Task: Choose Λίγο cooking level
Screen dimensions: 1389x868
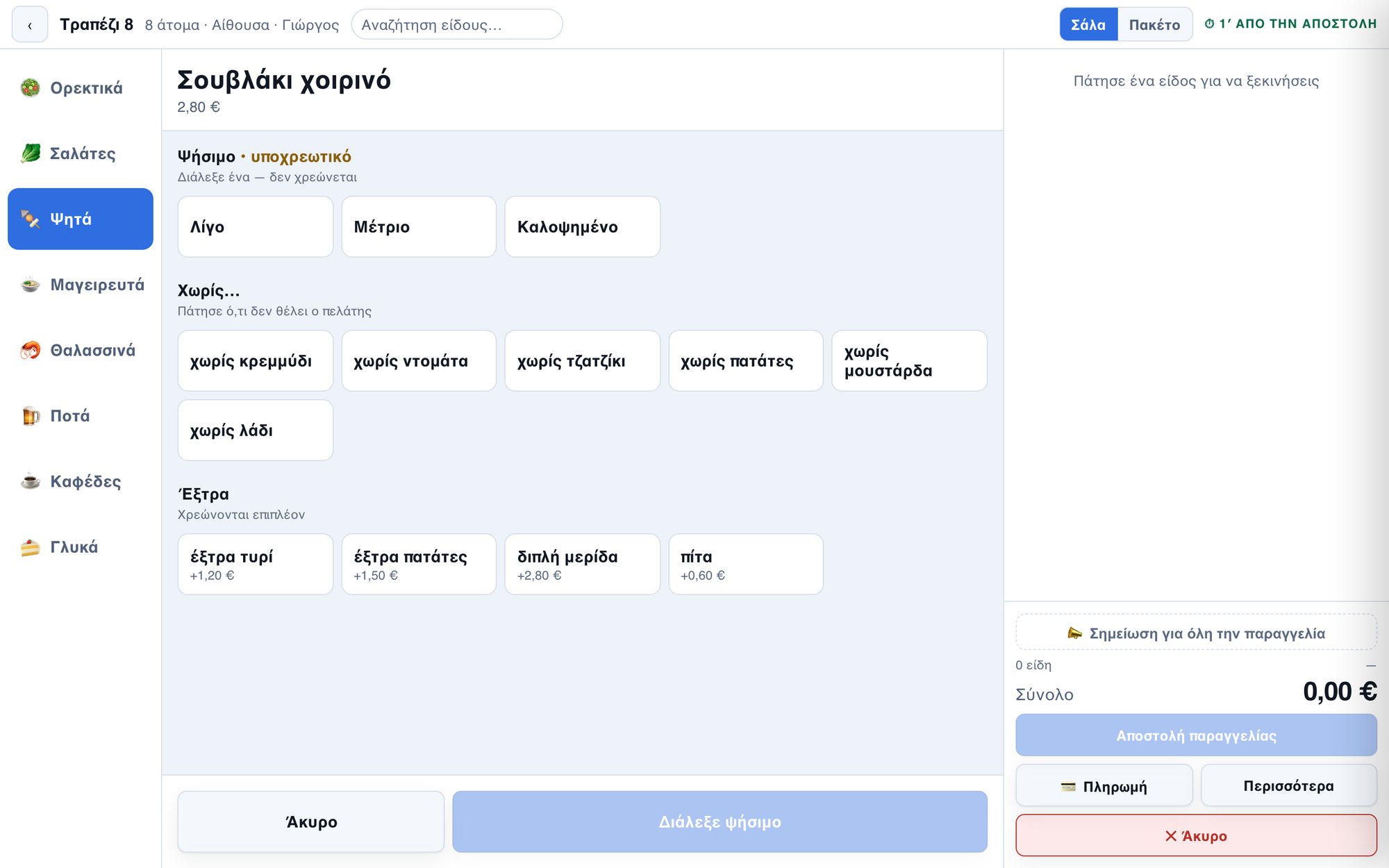Action: (256, 227)
